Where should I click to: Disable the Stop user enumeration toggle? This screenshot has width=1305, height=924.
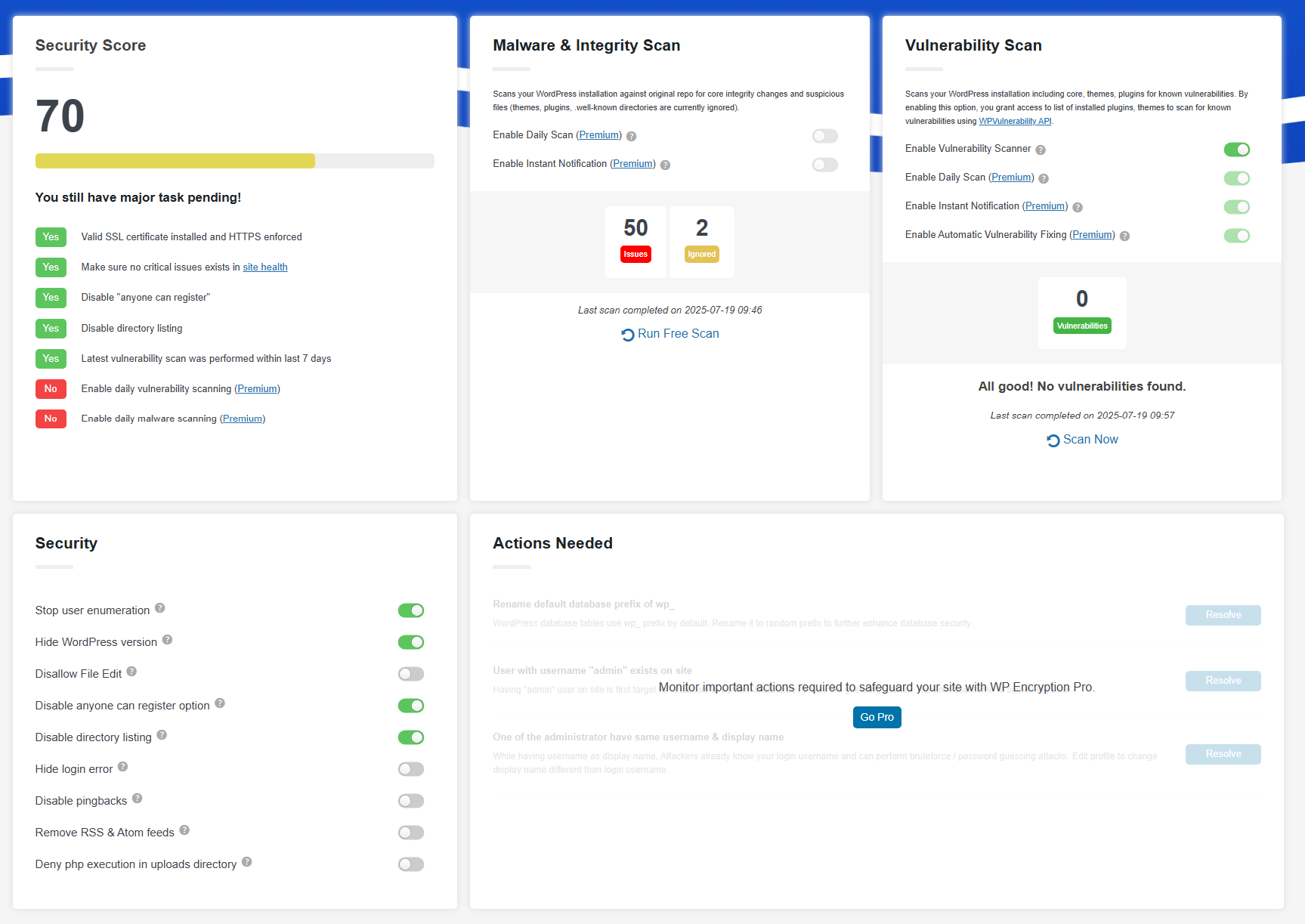[x=411, y=610]
